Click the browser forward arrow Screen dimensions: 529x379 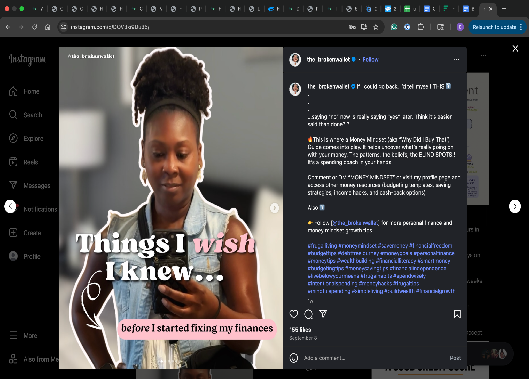[21, 27]
